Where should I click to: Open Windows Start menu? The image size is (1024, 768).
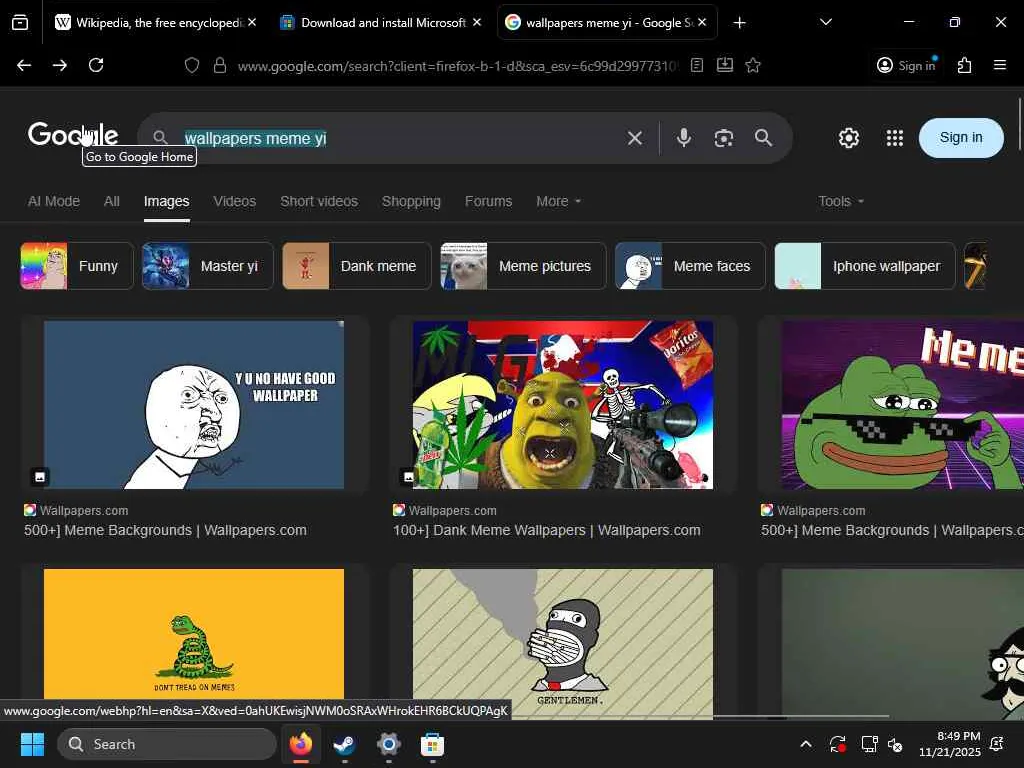pyautogui.click(x=32, y=744)
